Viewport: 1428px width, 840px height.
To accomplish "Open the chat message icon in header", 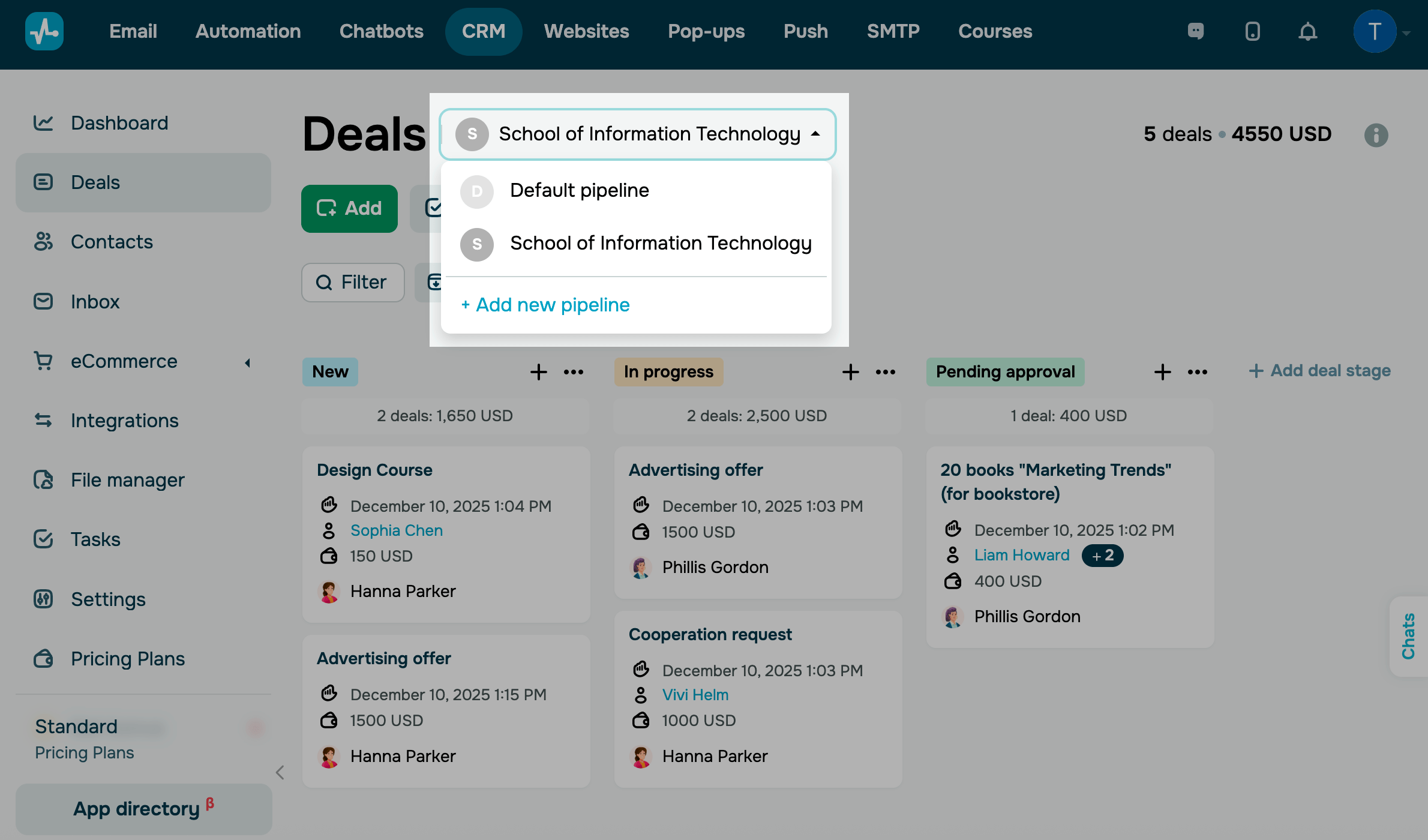I will click(1195, 31).
